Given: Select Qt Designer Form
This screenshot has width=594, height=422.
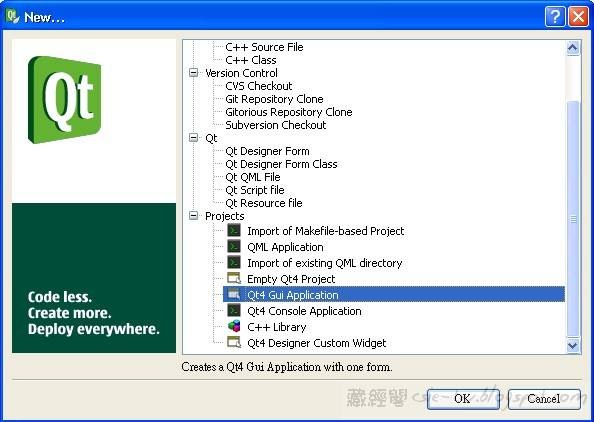Looking at the screenshot, I should pyautogui.click(x=267, y=151).
